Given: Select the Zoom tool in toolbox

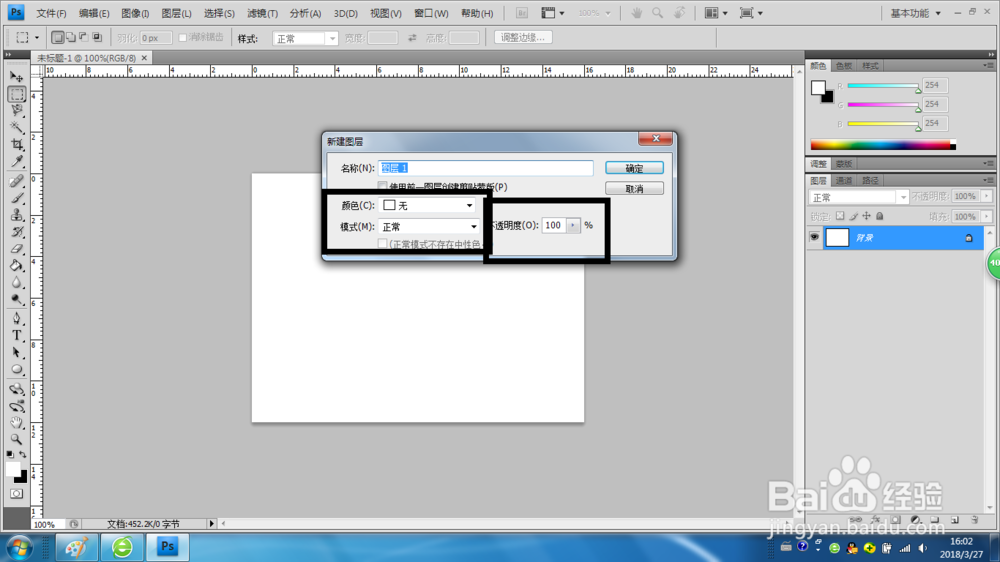Looking at the screenshot, I should coord(17,440).
